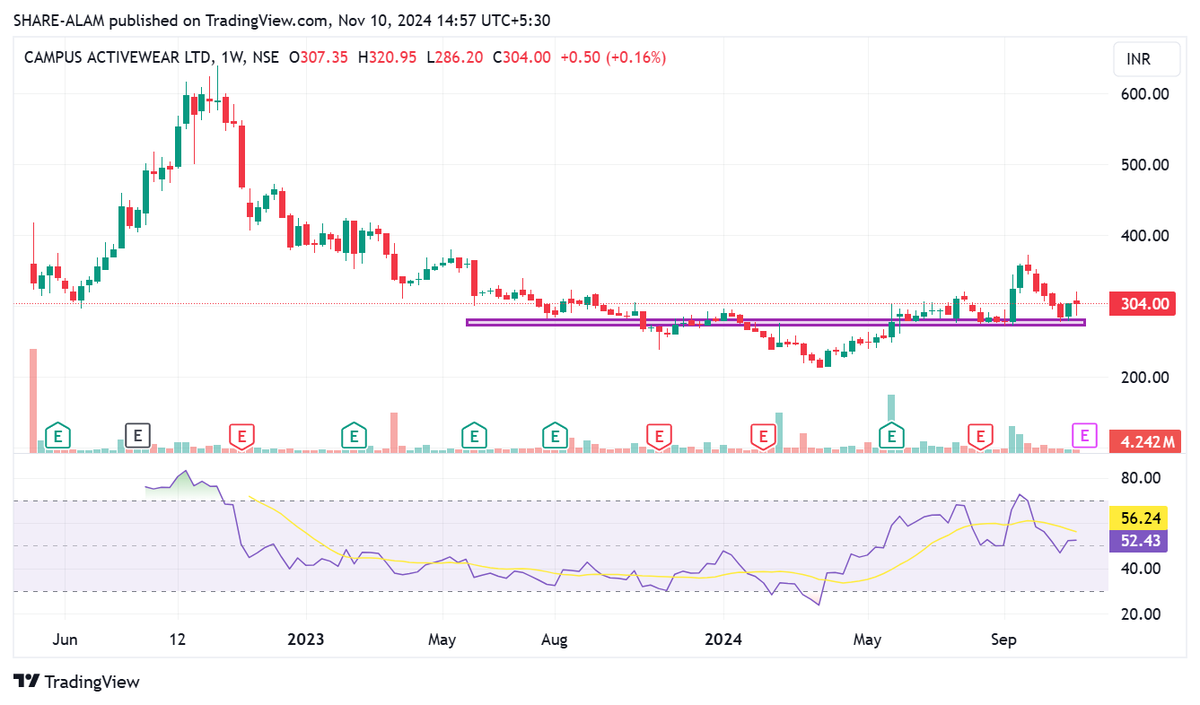
Task: Open red earnings marker near the 12 label
Action: tap(241, 435)
